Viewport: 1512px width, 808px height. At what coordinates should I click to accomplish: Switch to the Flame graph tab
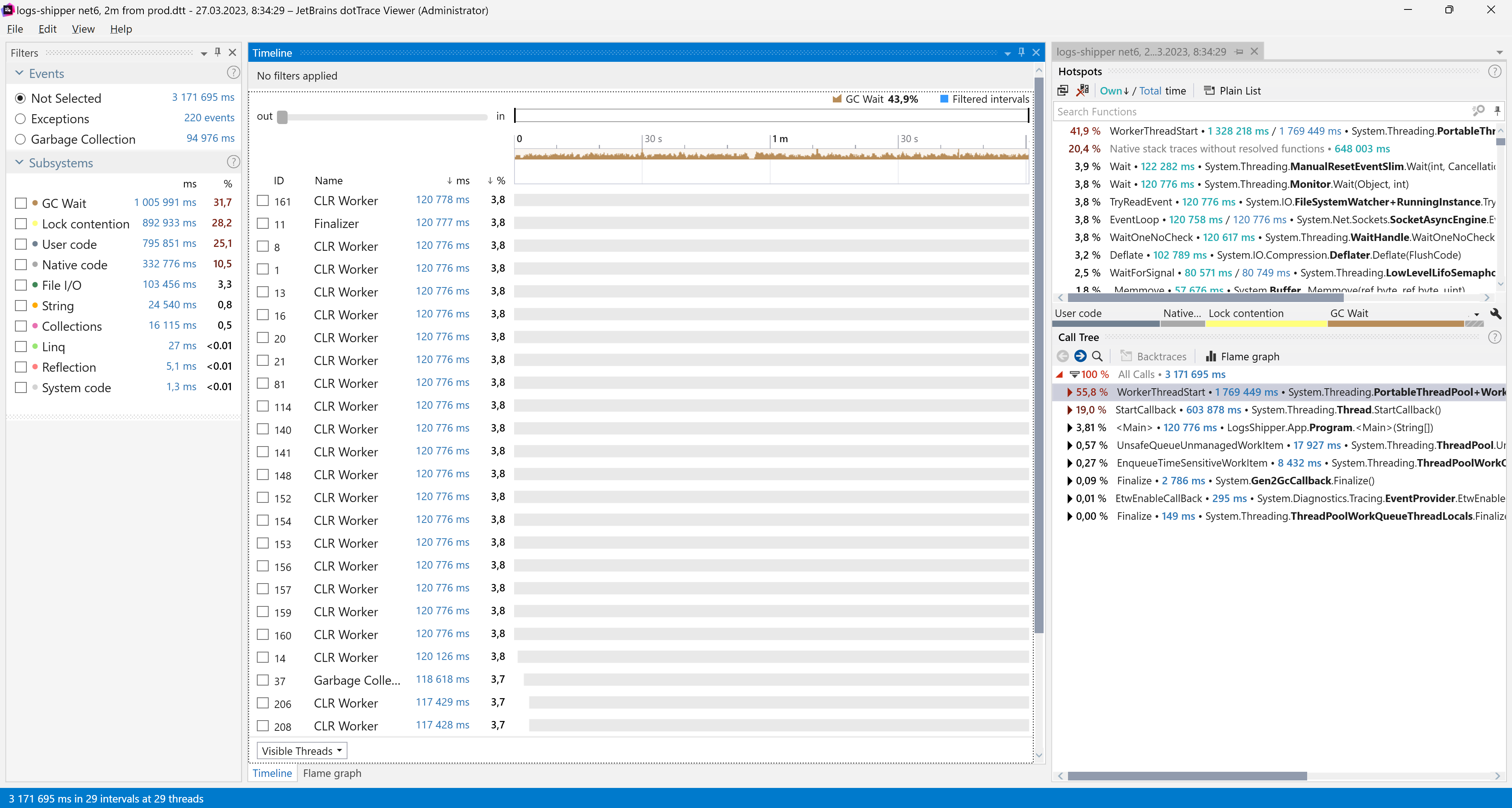pos(332,773)
